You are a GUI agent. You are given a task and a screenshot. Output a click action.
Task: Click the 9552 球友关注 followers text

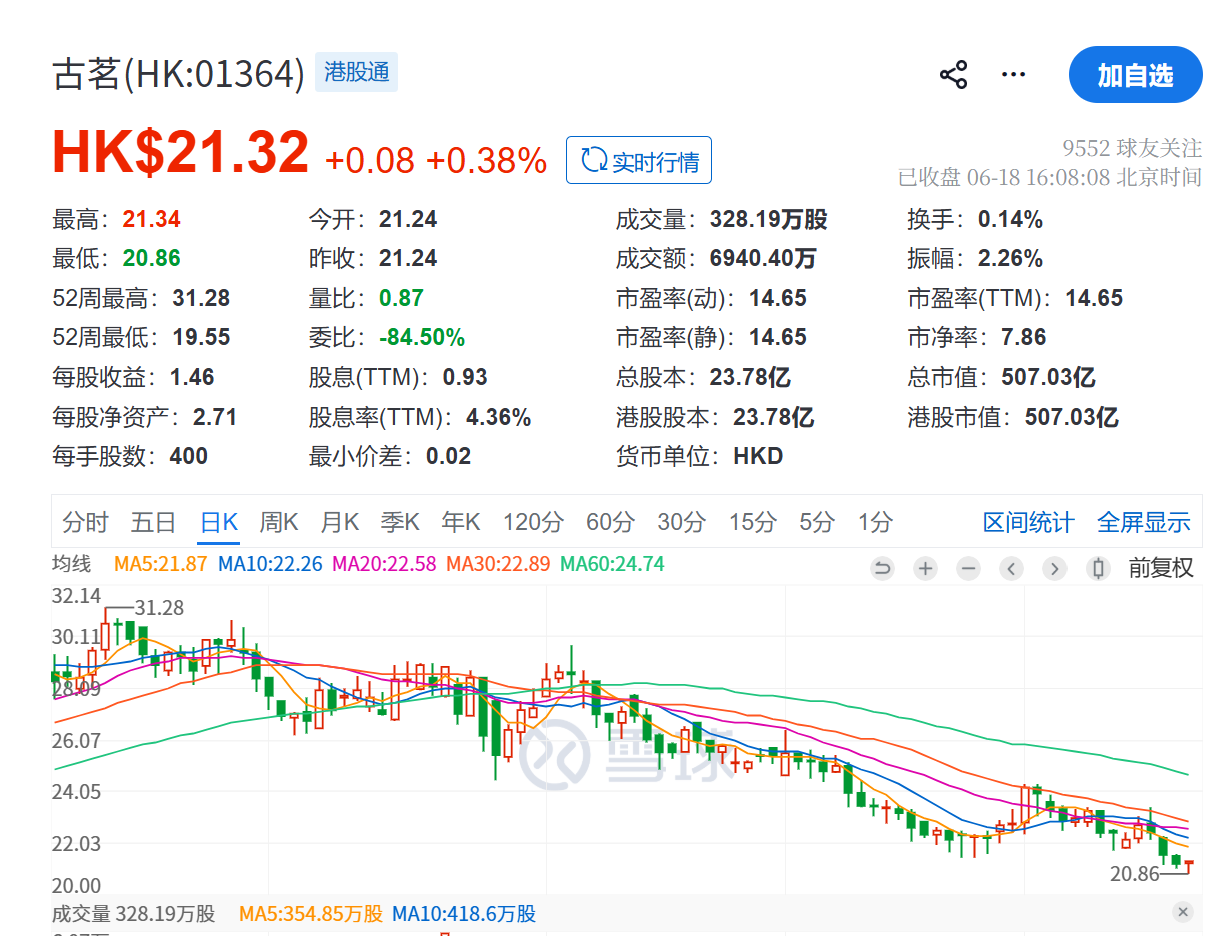click(1132, 148)
